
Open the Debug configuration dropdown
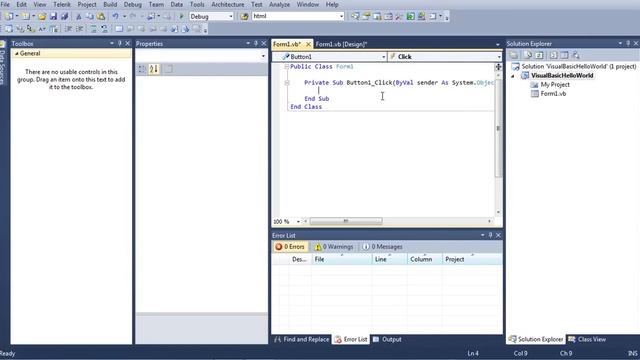pos(231,16)
